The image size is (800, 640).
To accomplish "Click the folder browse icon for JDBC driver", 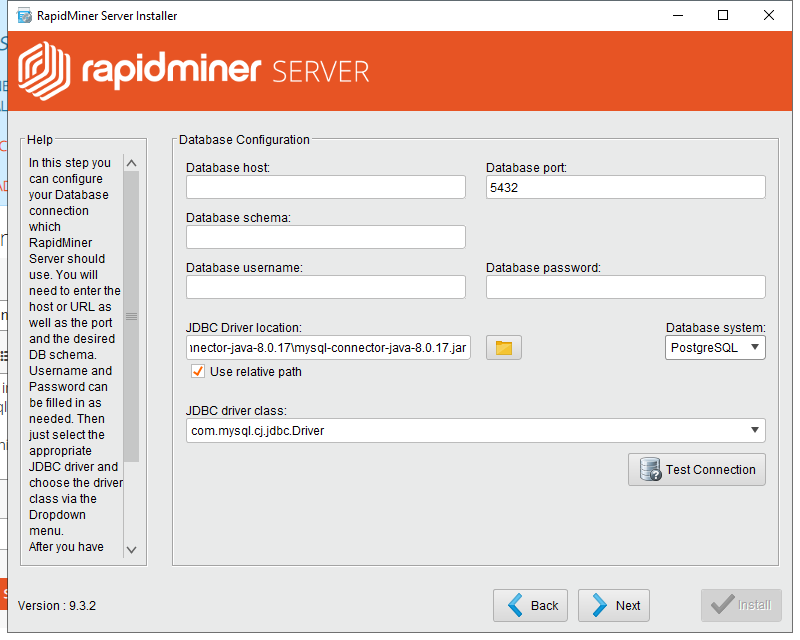I will coord(504,348).
